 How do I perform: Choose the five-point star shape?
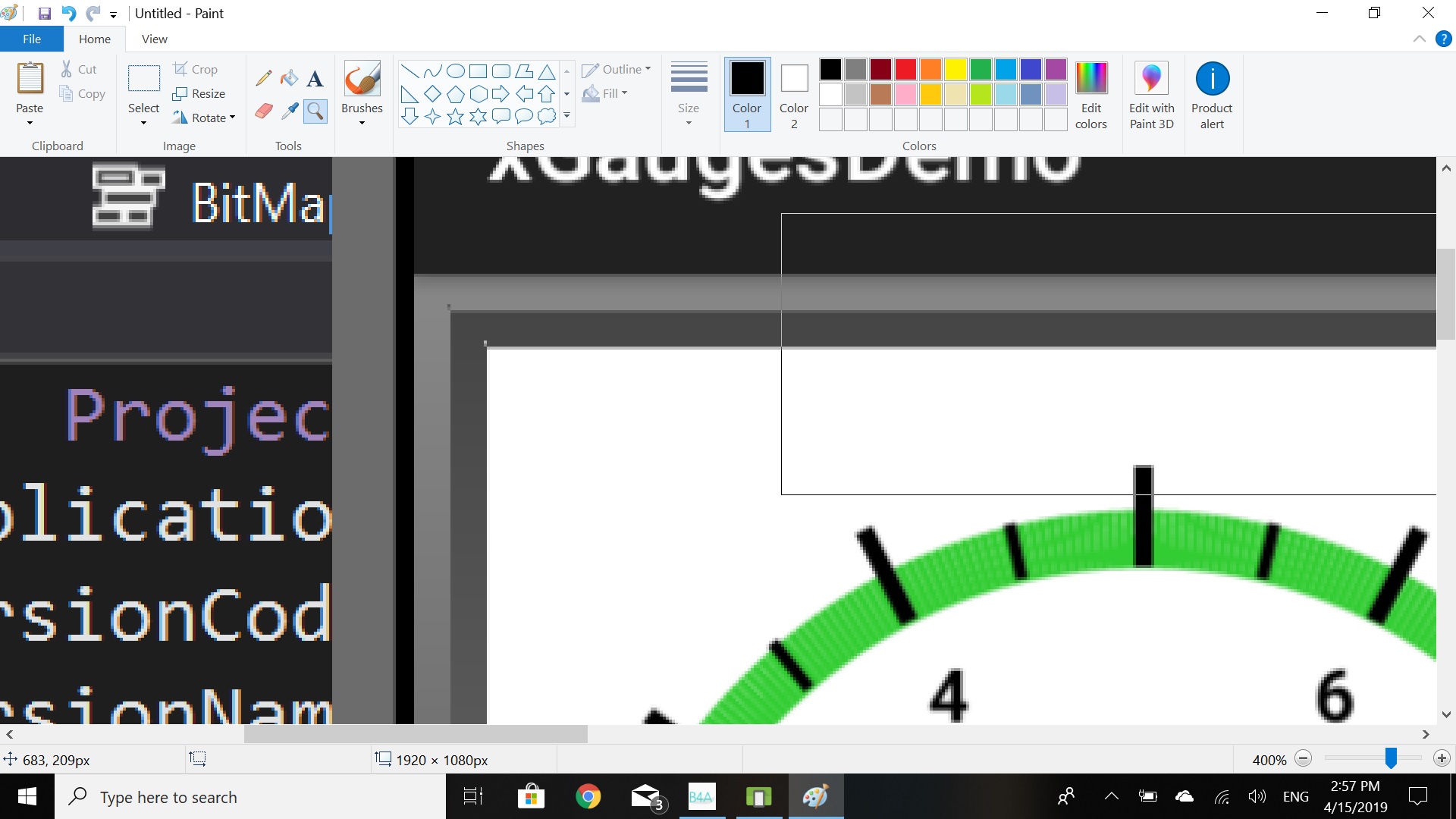(455, 117)
